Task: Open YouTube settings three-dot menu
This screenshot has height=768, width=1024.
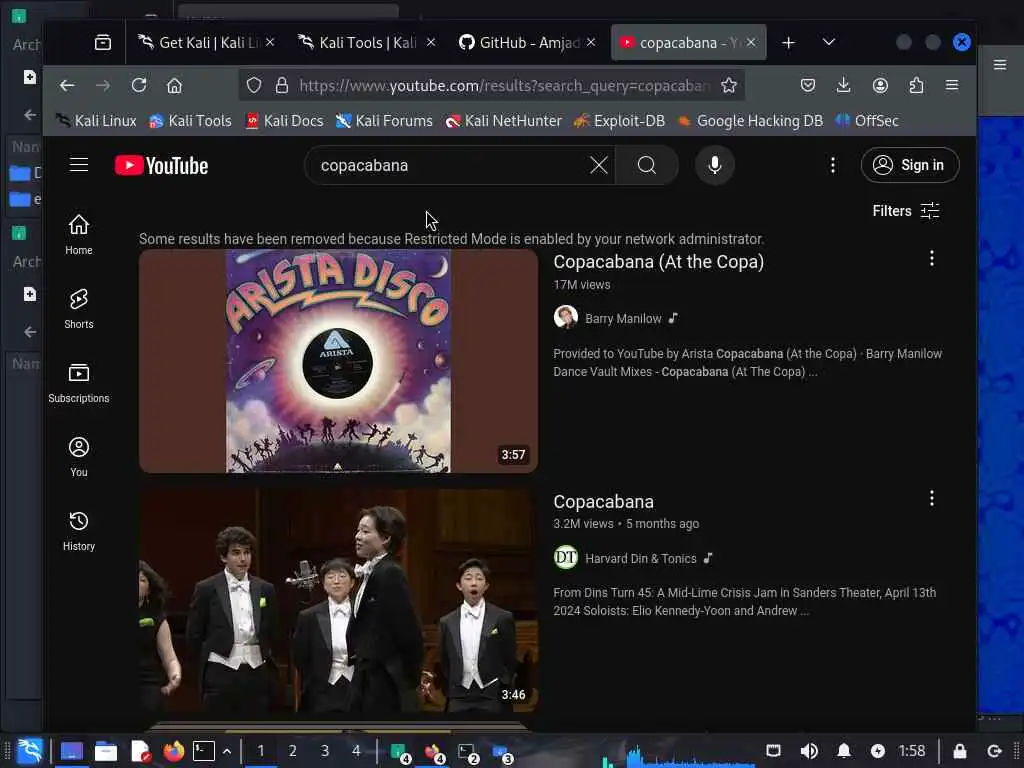Action: coord(832,165)
